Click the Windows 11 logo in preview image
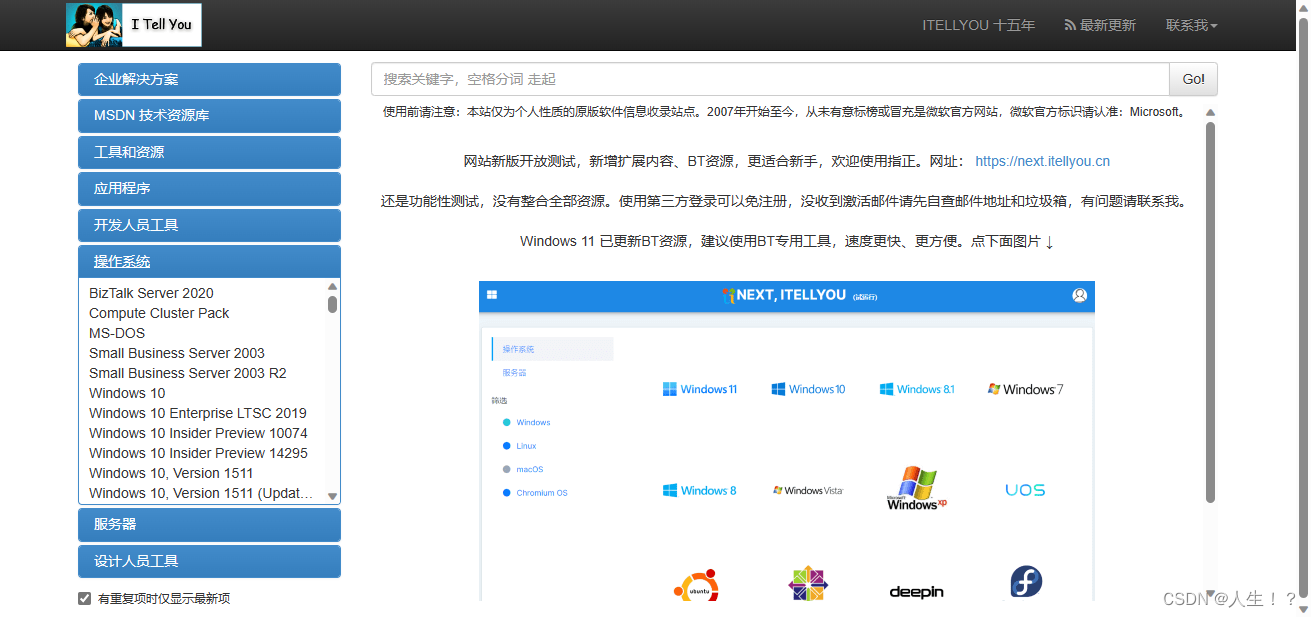The height and width of the screenshot is (617, 1311). click(699, 389)
